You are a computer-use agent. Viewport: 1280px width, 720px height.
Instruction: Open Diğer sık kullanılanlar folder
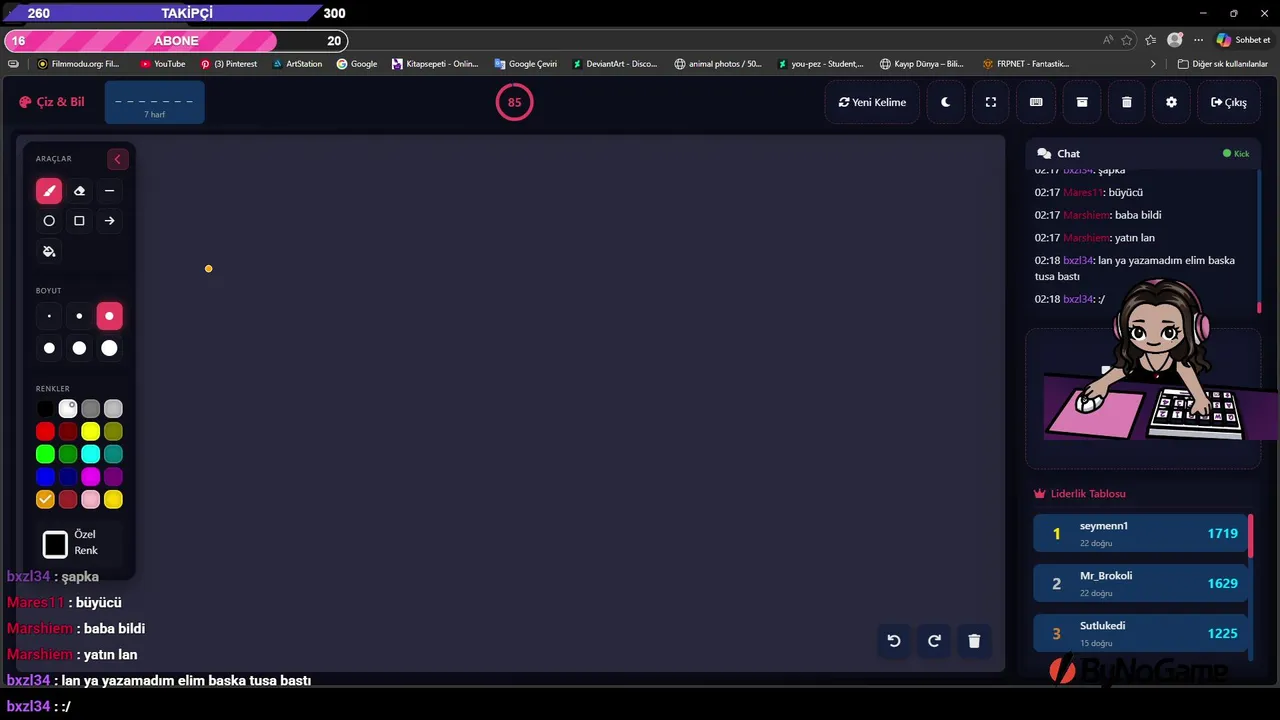1223,64
